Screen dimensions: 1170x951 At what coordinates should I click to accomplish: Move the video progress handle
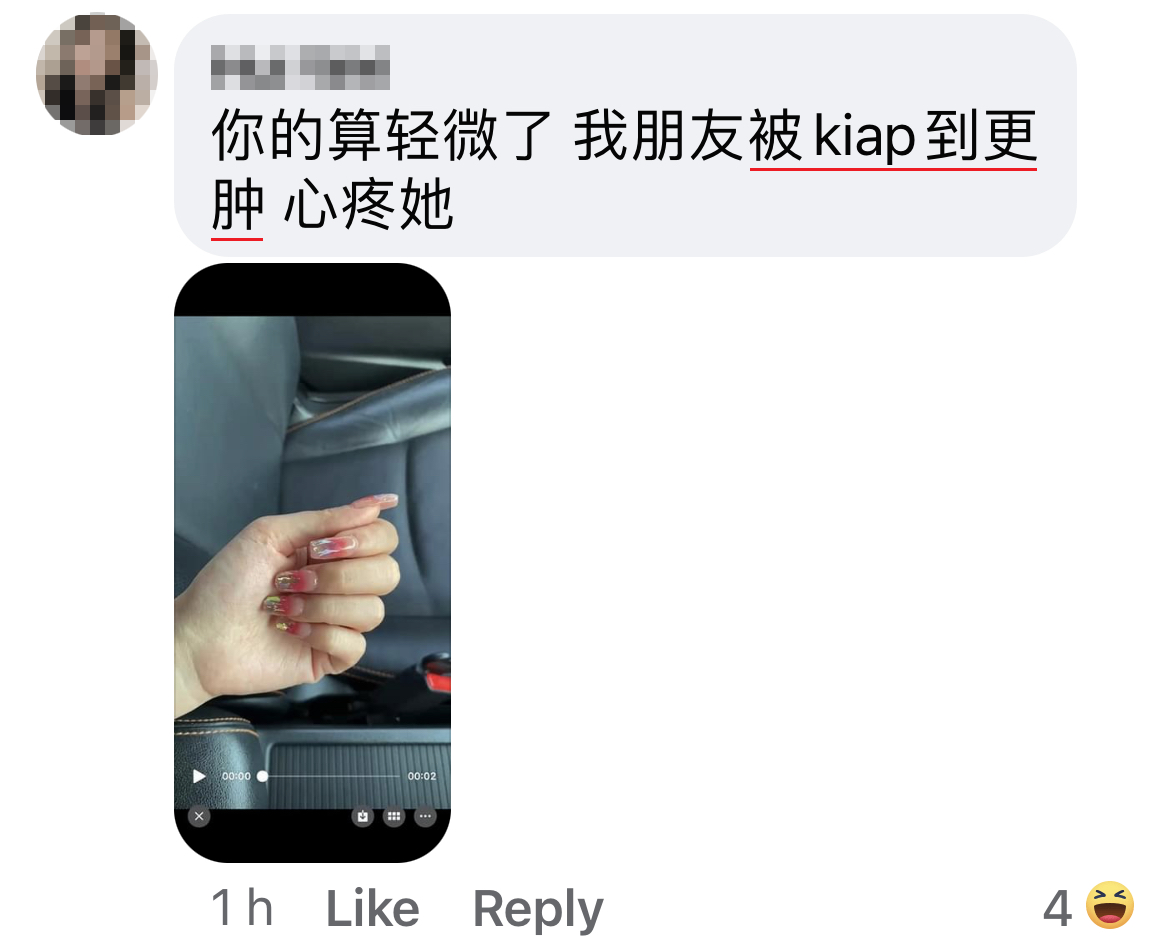coord(263,776)
